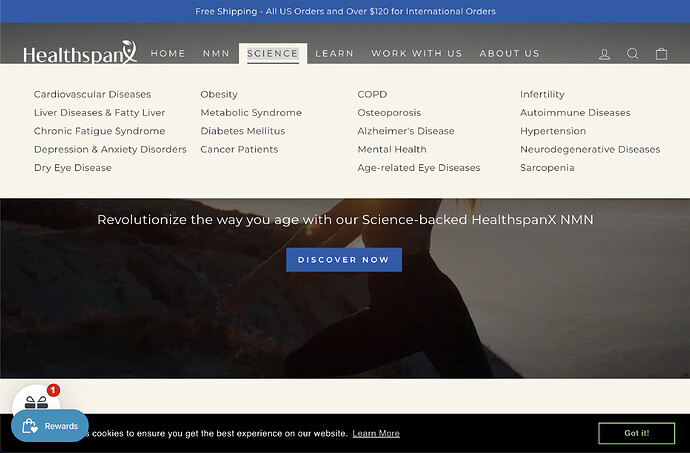The width and height of the screenshot is (690, 453).
Task: Open the LEARN menu item
Action: click(x=334, y=53)
